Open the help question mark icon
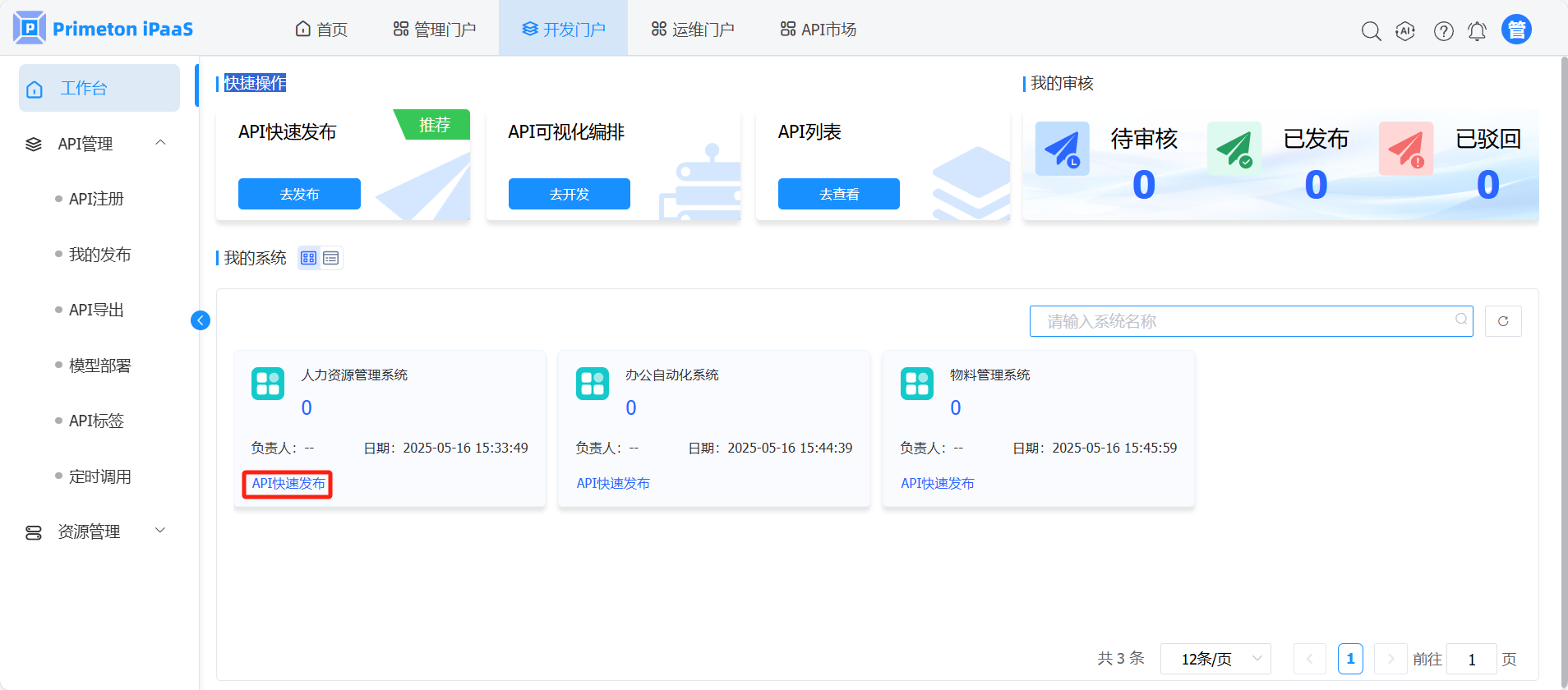The image size is (1568, 690). tap(1443, 31)
